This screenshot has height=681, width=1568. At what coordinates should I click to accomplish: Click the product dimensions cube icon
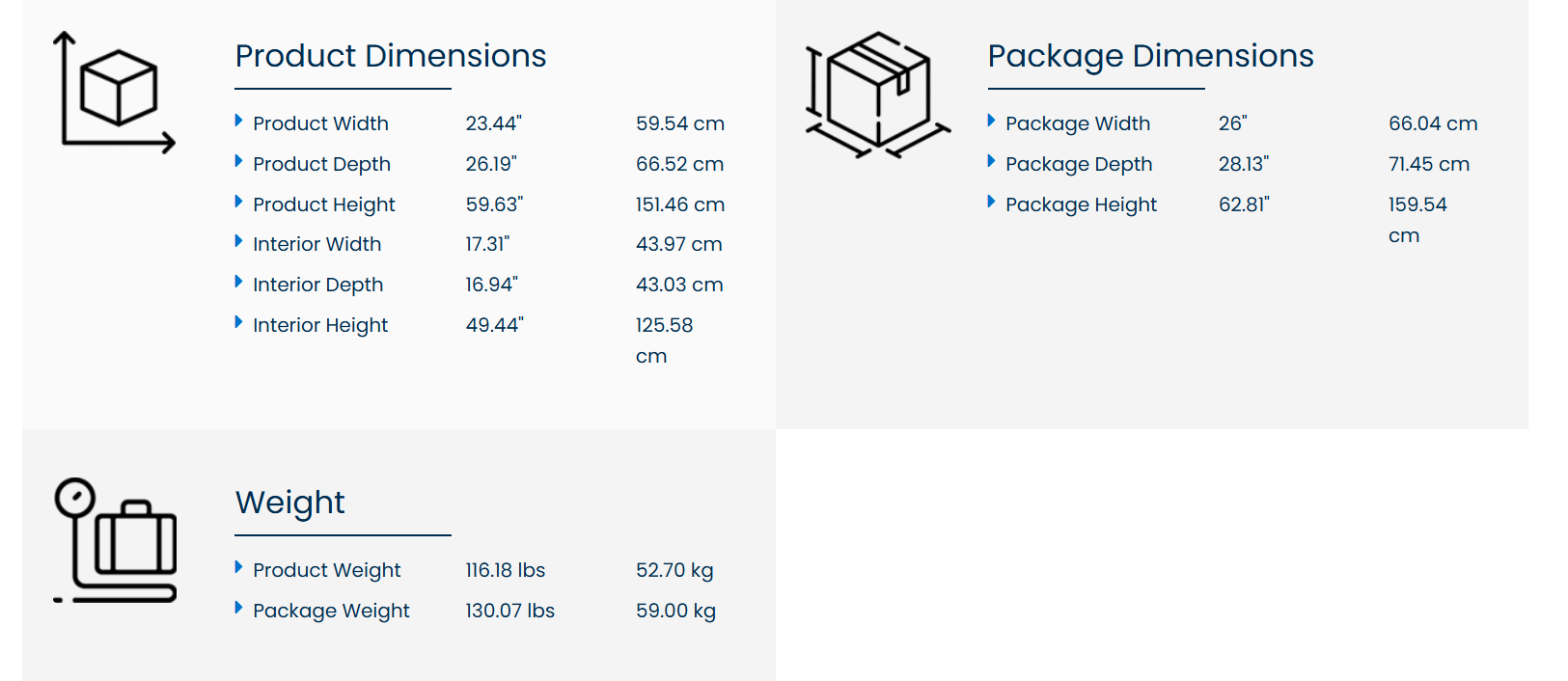pos(114,92)
